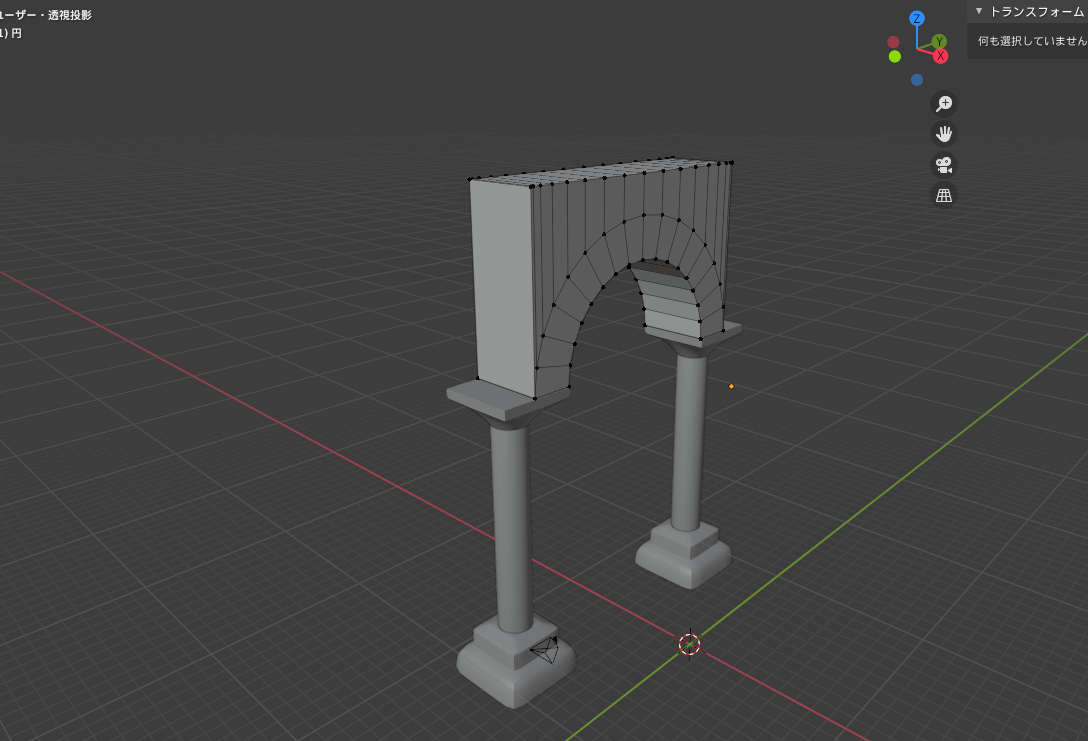Collapse the トランスフォーム panel triangle
The height and width of the screenshot is (741, 1088).
coord(978,11)
